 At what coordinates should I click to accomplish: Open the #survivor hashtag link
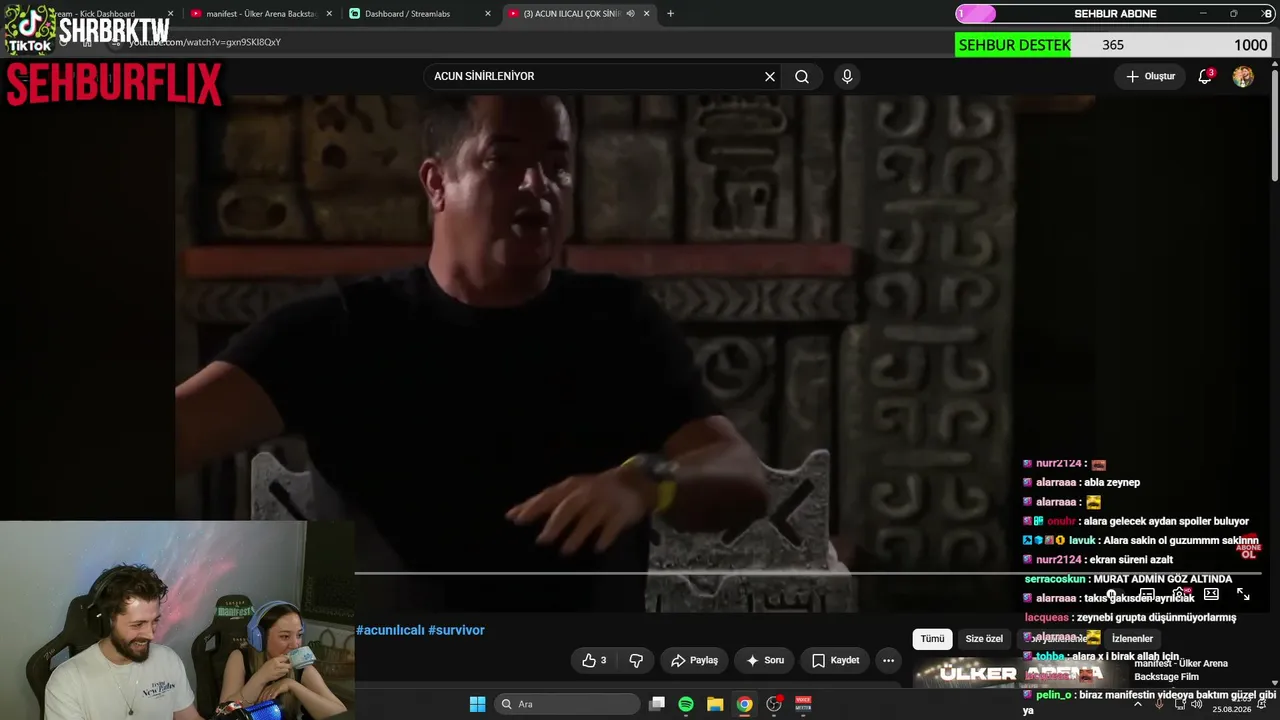pos(456,630)
